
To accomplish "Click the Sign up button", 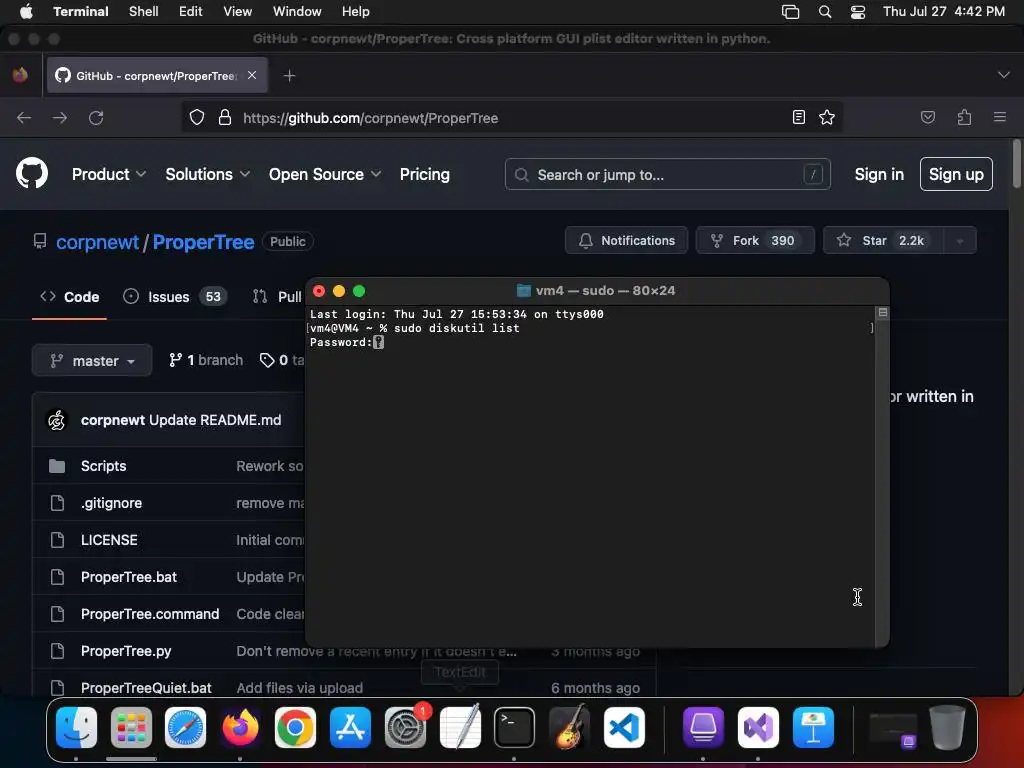I will [956, 174].
